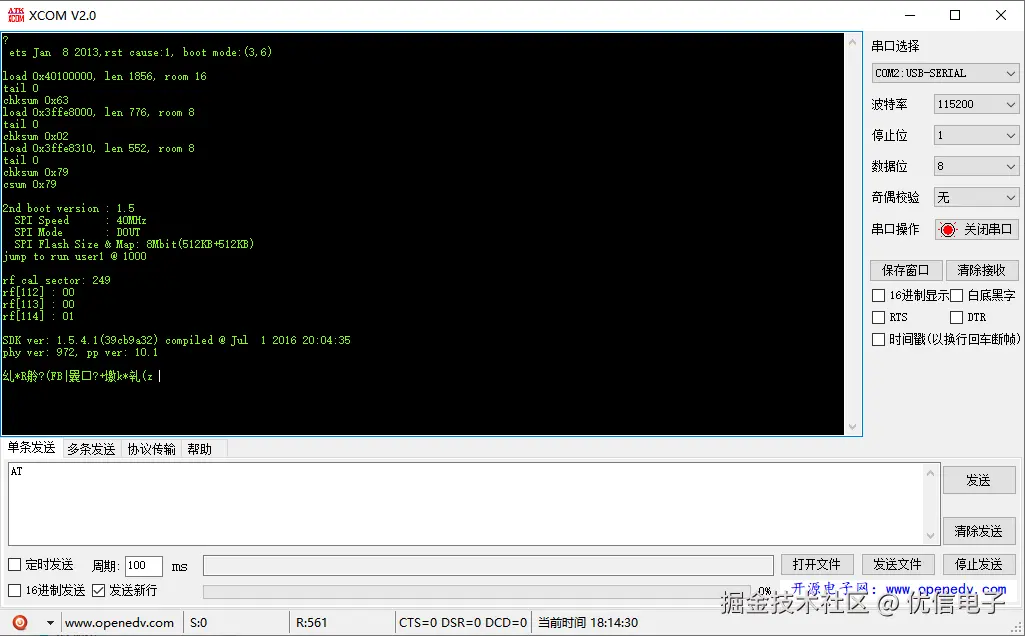The image size is (1025, 636).
Task: Switch to the 多条发送 tab
Action: click(91, 449)
